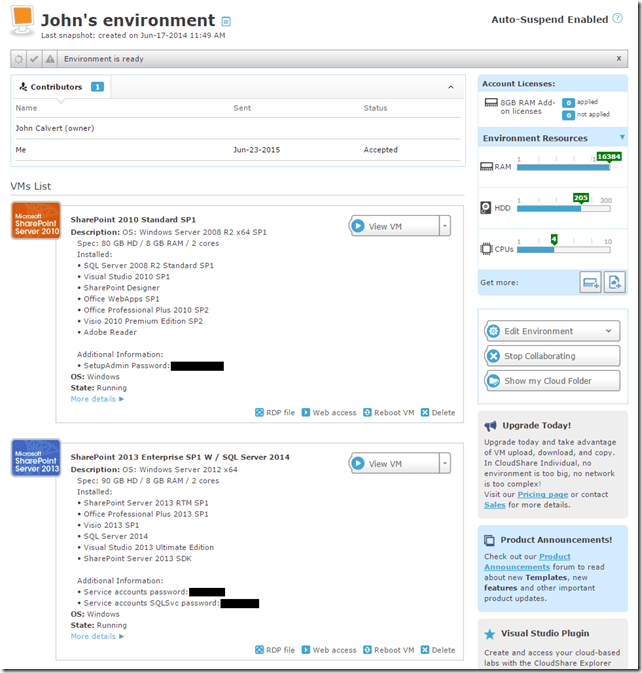Click the edit icon beside John's environment title
Viewport: 642px width, 673px height.
226,21
